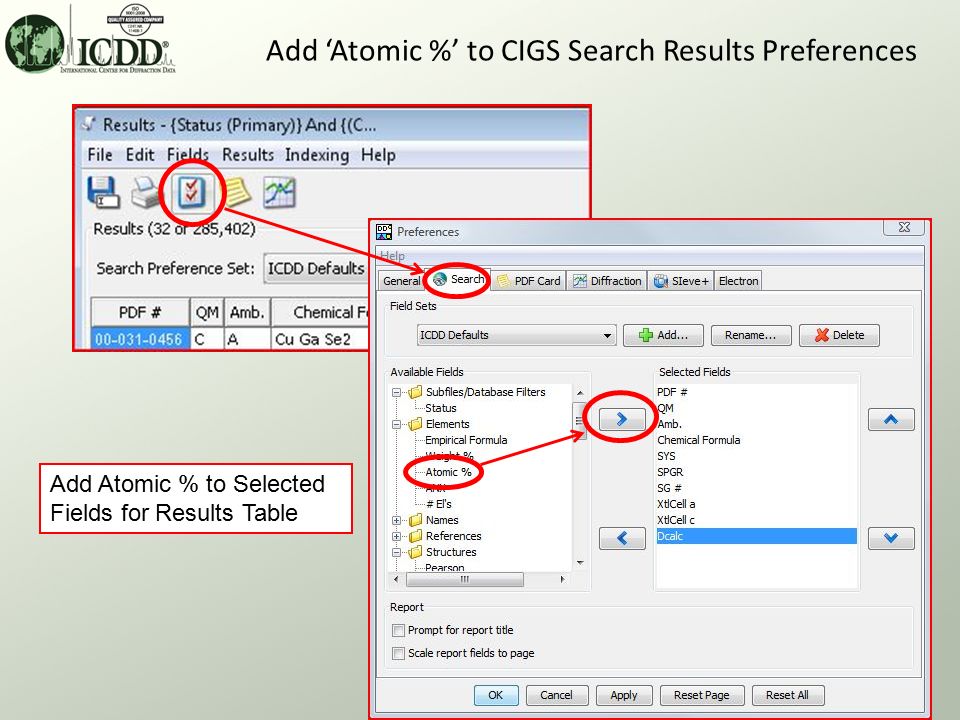Switch to the General tab
This screenshot has height=720, width=960.
point(401,281)
